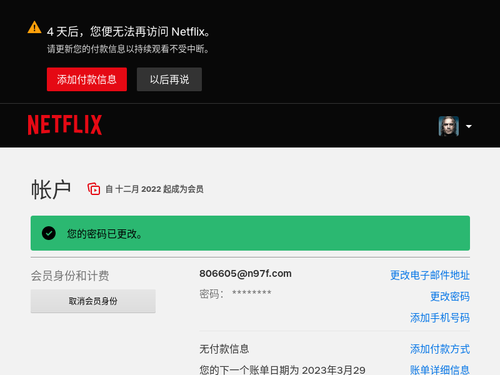This screenshot has width=500, height=375.
Task: Click the yellow warning triangle icon
Action: click(34, 28)
